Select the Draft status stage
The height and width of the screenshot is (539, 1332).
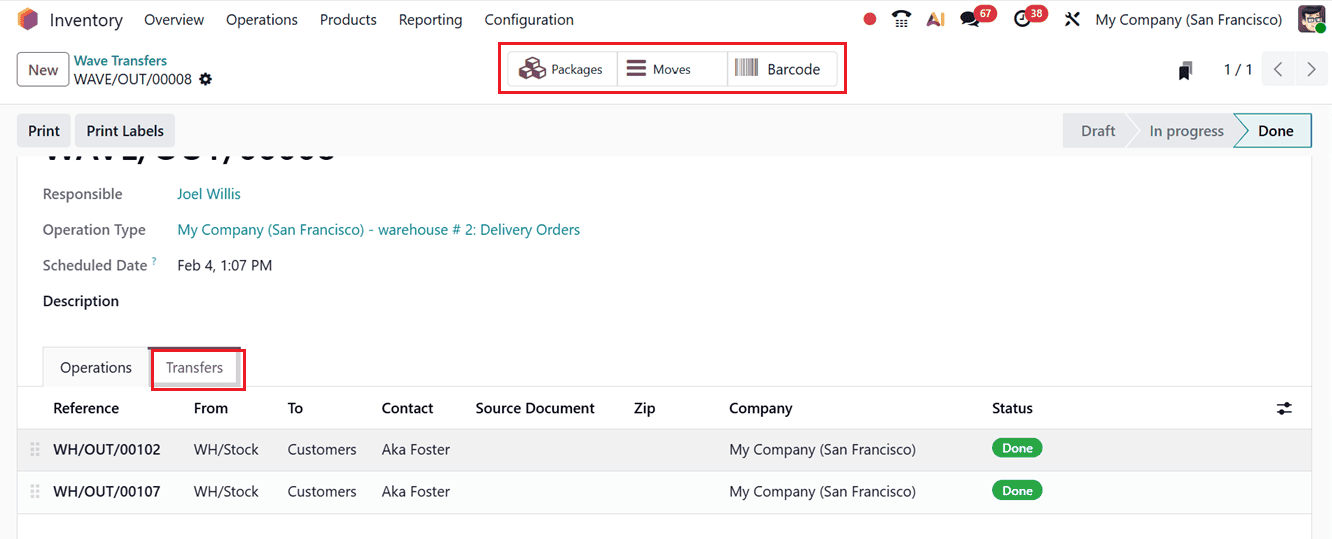coord(1097,131)
